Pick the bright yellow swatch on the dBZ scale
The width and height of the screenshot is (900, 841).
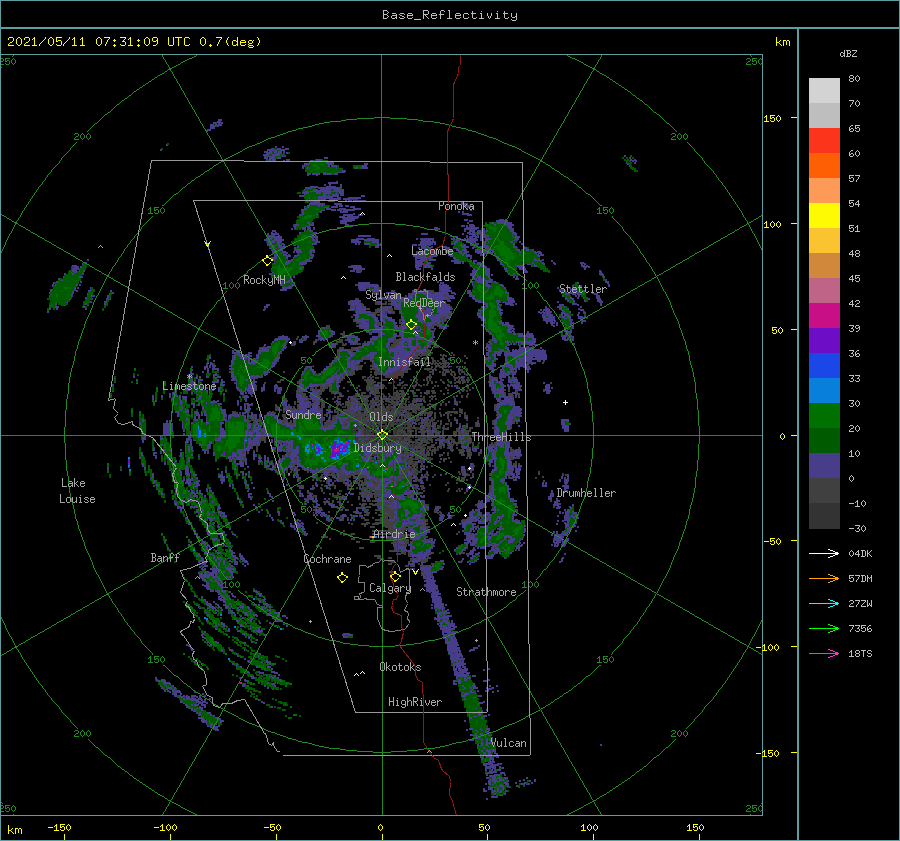824,216
